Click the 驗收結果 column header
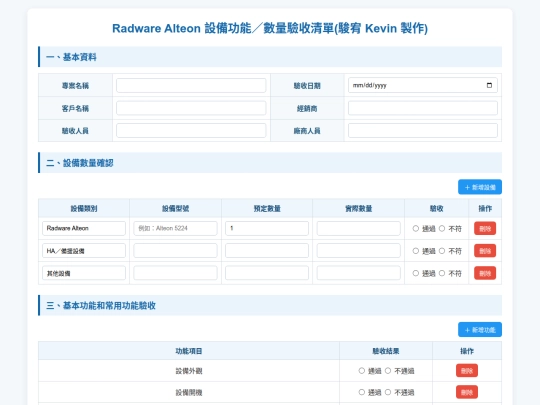 point(386,351)
